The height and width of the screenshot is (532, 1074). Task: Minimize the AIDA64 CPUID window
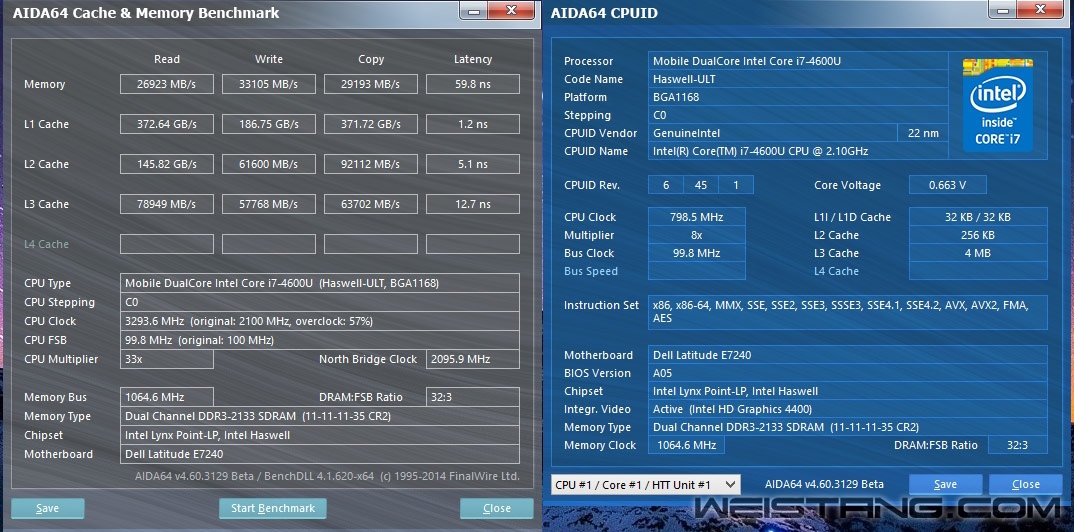(x=1001, y=10)
